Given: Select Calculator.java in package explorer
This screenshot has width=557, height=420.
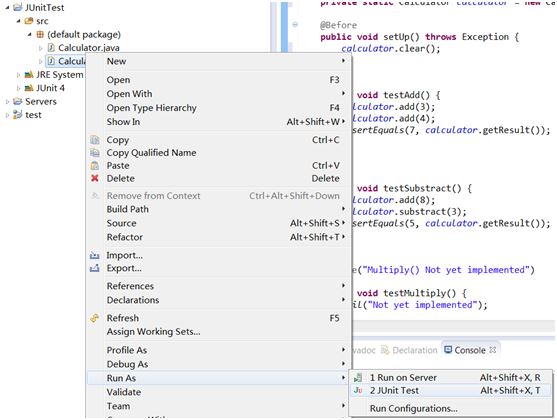Looking at the screenshot, I should point(89,48).
